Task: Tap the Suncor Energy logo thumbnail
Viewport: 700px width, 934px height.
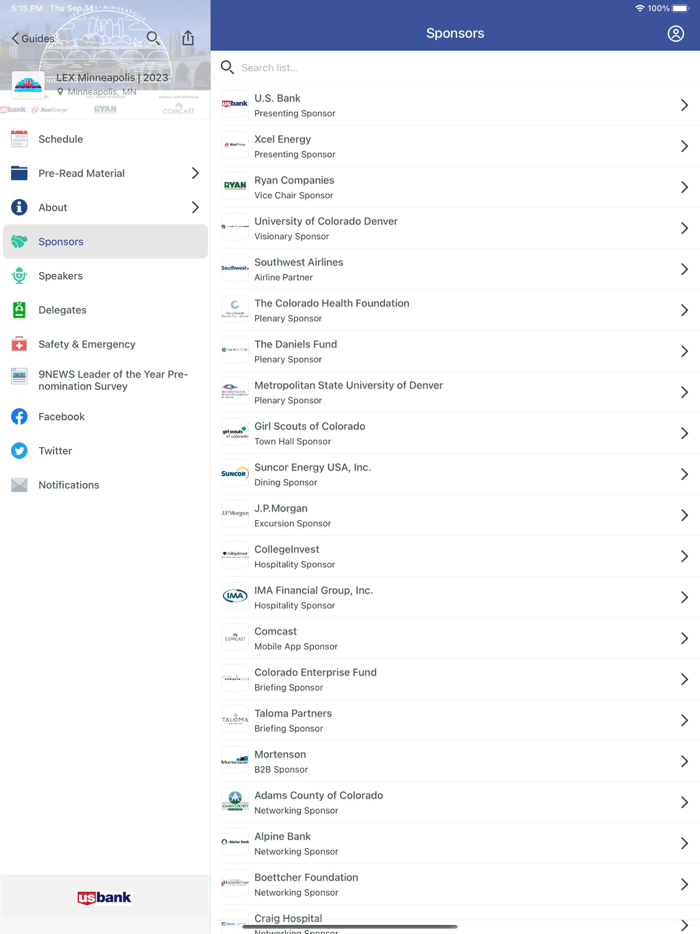Action: coord(235,473)
